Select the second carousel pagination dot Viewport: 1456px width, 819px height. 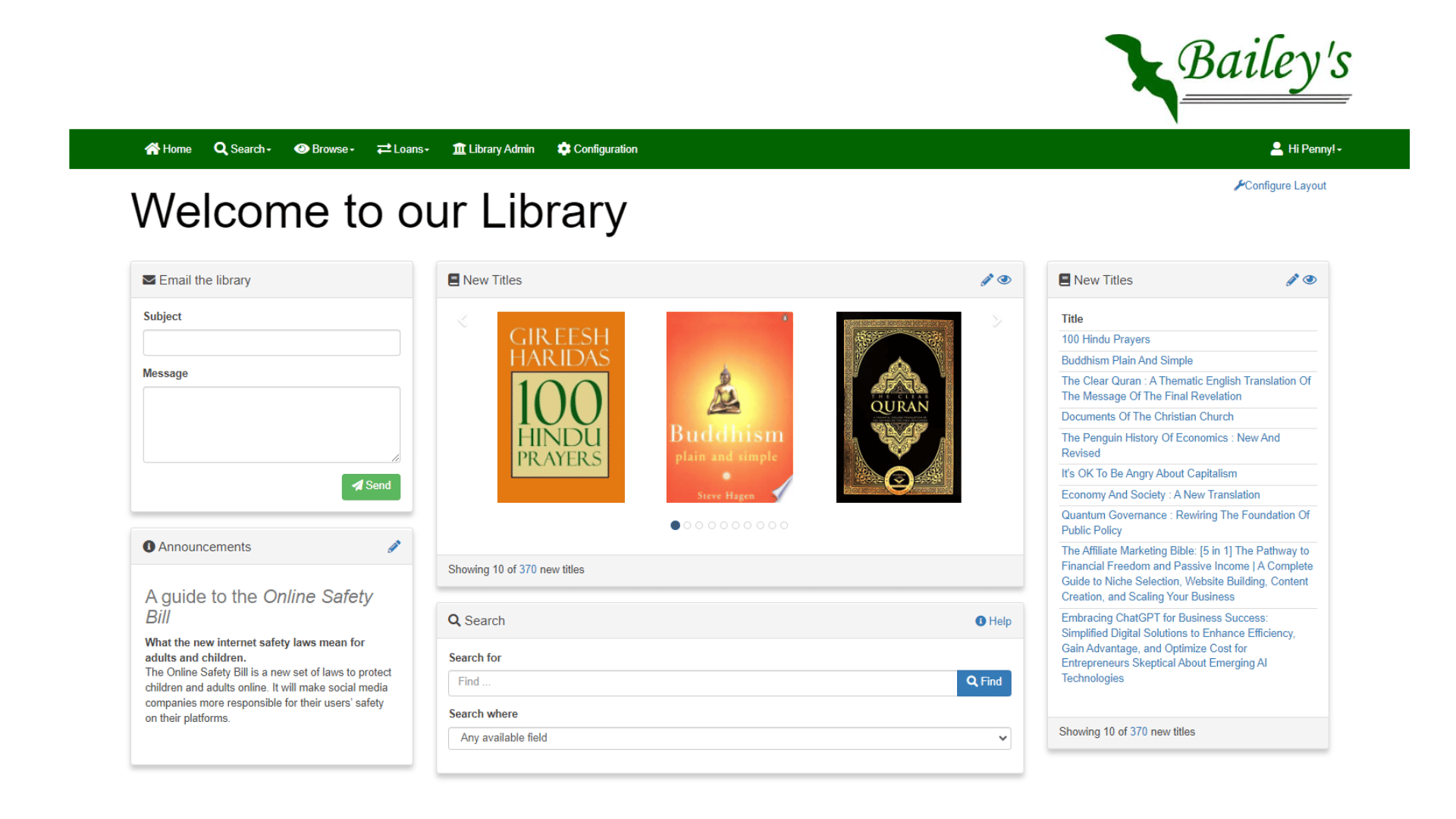[x=687, y=526]
